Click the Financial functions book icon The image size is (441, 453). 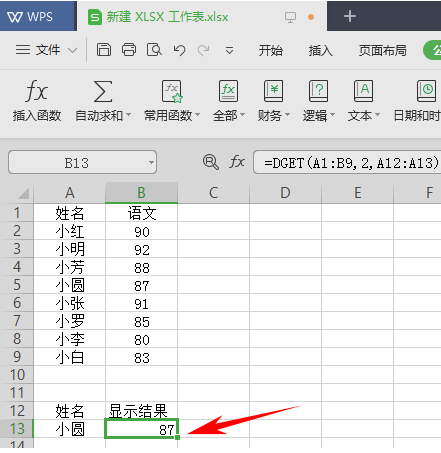pos(273,91)
